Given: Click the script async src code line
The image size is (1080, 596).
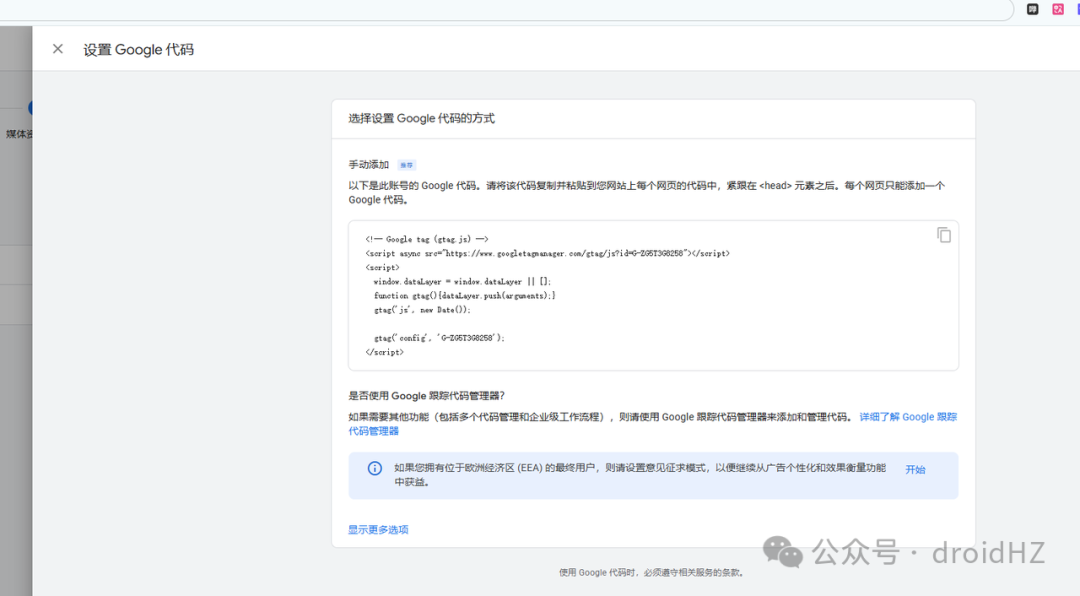Looking at the screenshot, I should click(548, 254).
